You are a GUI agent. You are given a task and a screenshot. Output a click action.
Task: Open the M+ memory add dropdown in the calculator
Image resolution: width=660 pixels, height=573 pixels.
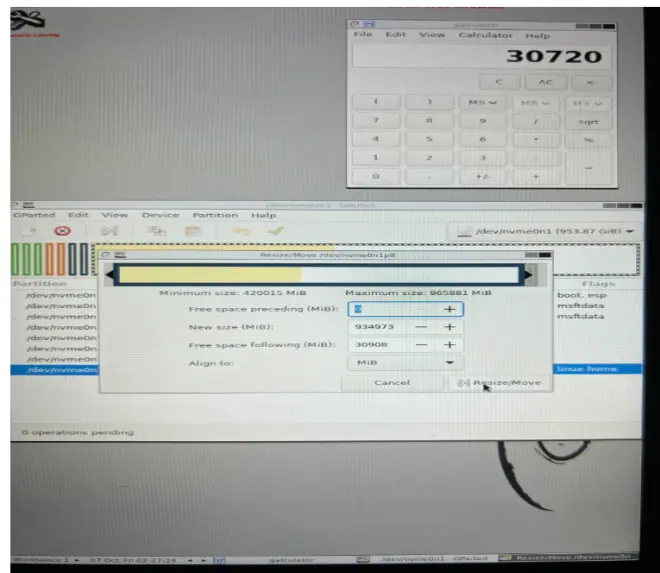[x=587, y=103]
